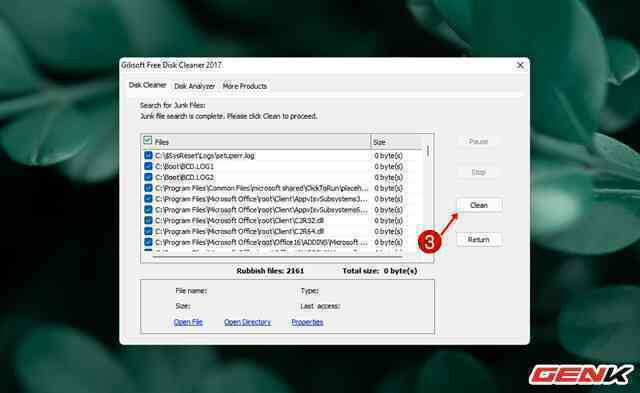Click the Return button
Viewport: 640px width, 393px height.
coord(479,240)
